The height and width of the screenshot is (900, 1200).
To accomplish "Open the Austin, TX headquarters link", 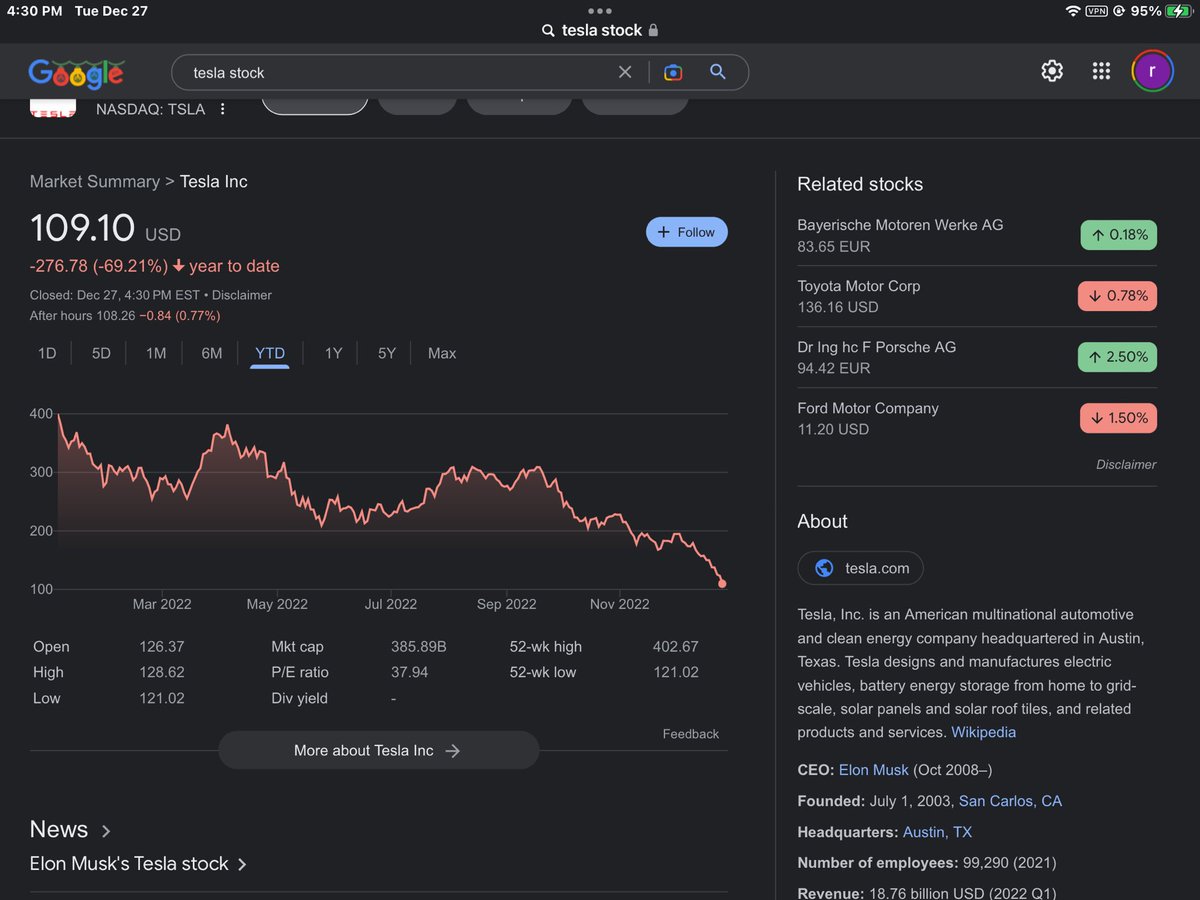I will (937, 832).
